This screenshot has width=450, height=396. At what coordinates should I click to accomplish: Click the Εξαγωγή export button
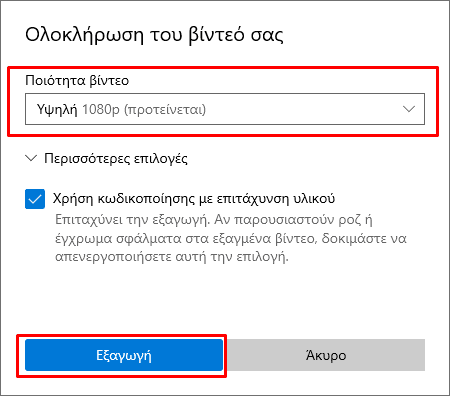pos(124,355)
